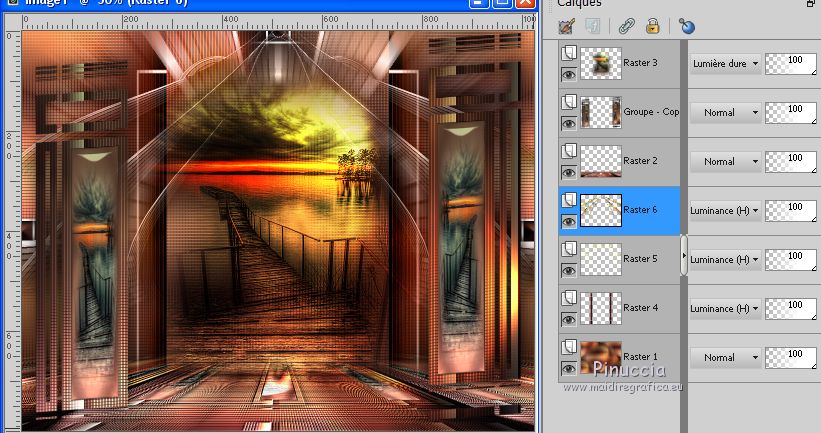Image resolution: width=821 pixels, height=433 pixels.
Task: Hide the Raster 5 layer
Action: point(569,271)
